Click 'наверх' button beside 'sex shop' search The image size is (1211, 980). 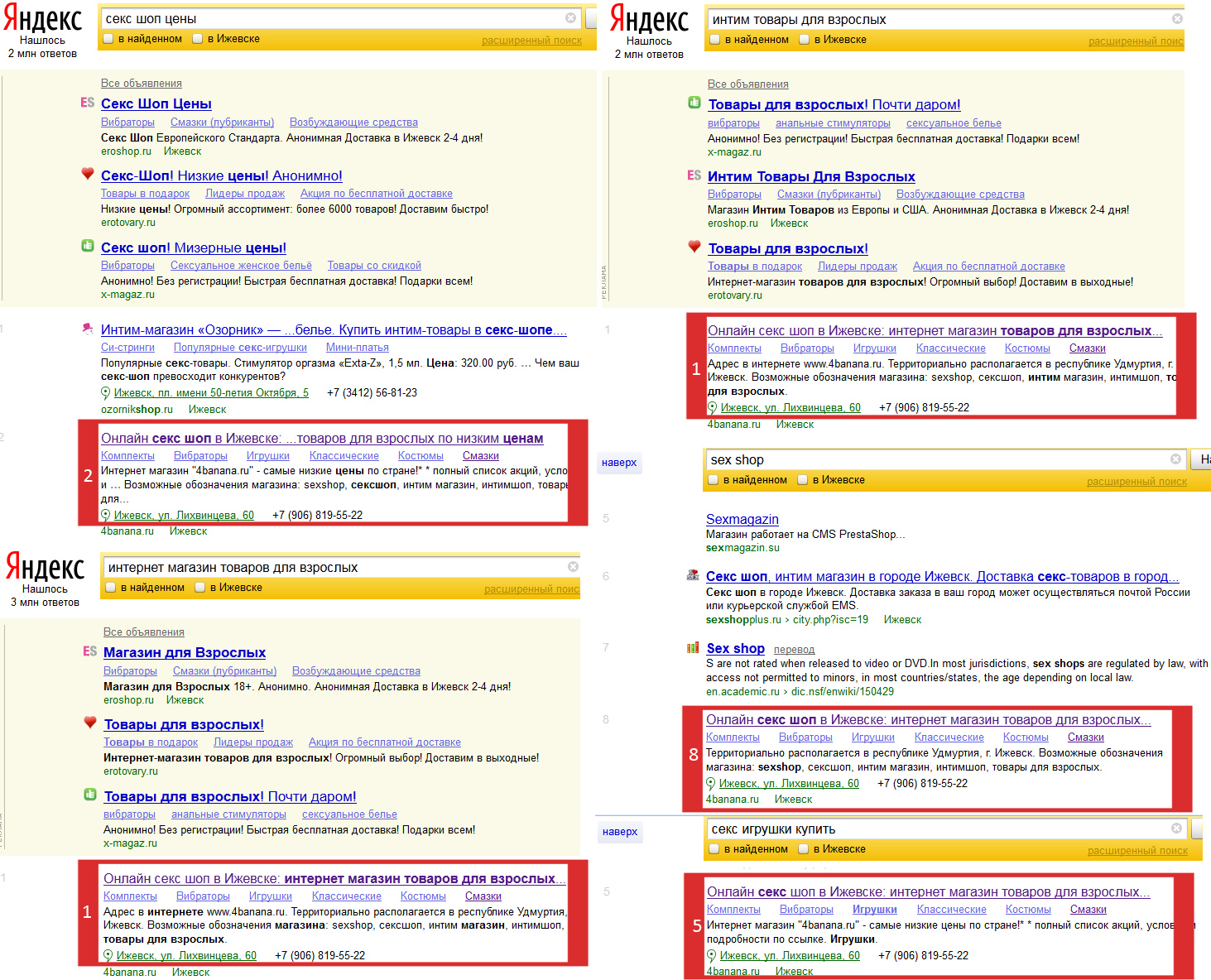(x=619, y=462)
